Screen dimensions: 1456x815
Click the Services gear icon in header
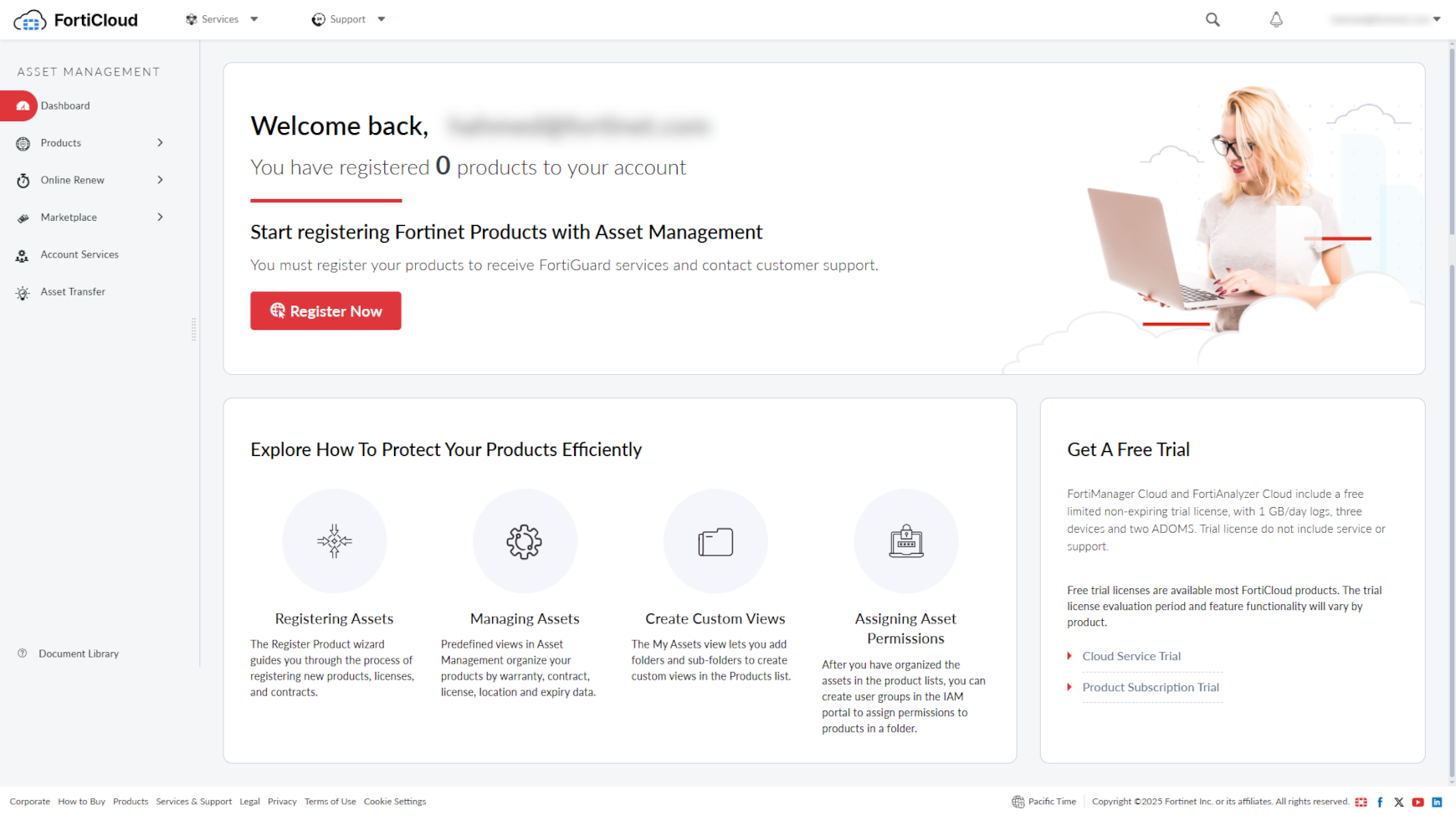[192, 19]
